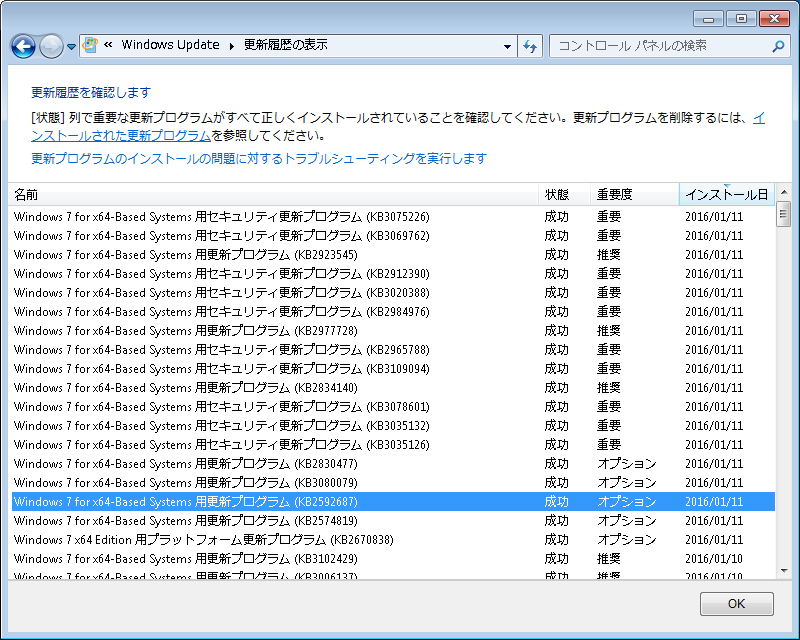This screenshot has width=800, height=640.
Task: Select the KB3078601 security update row
Action: tap(393, 407)
